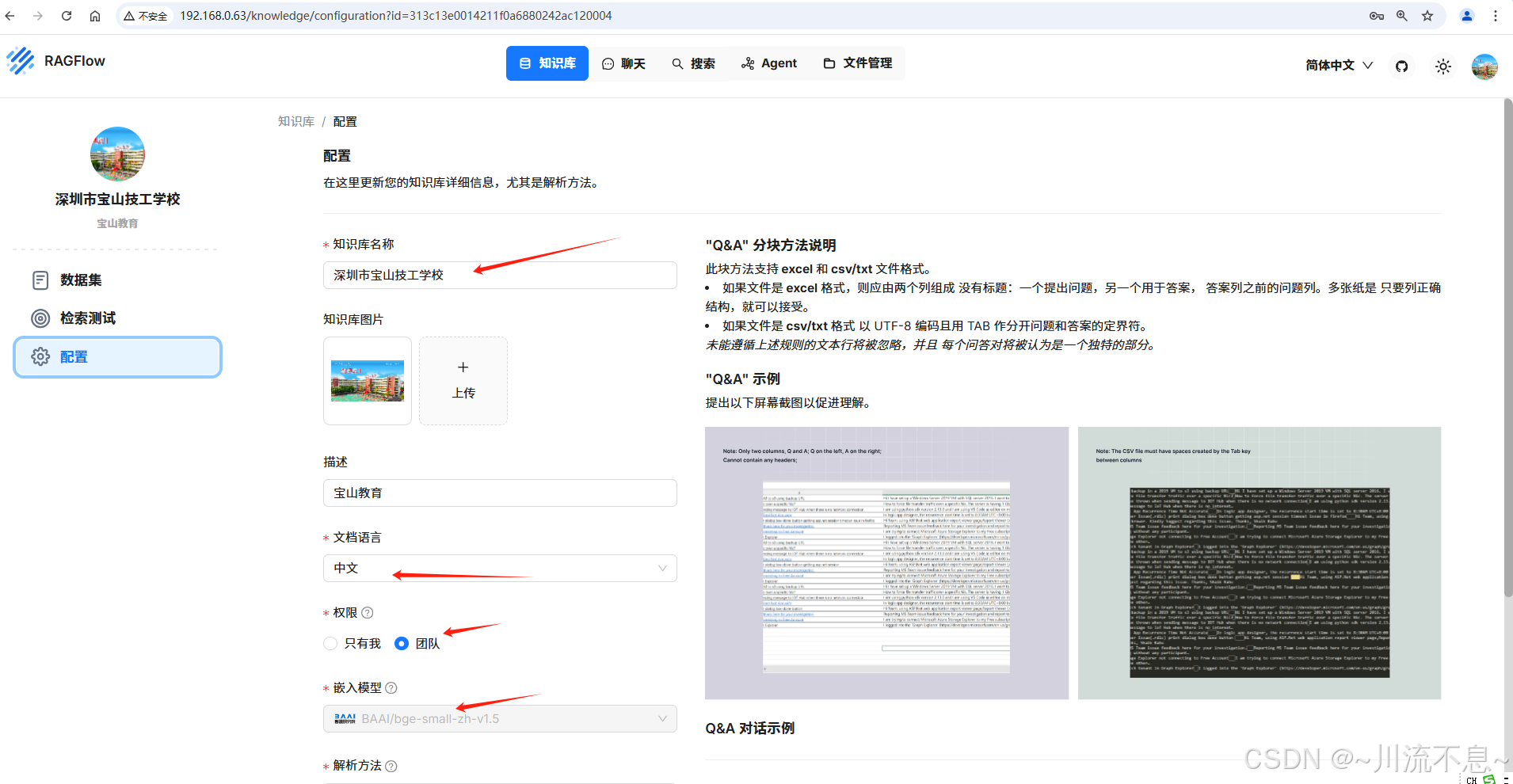Open the 嵌入模型 BAAI/bge-small-zh-v1.5 dropdown
Viewport: 1513px width, 784px height.
(500, 719)
